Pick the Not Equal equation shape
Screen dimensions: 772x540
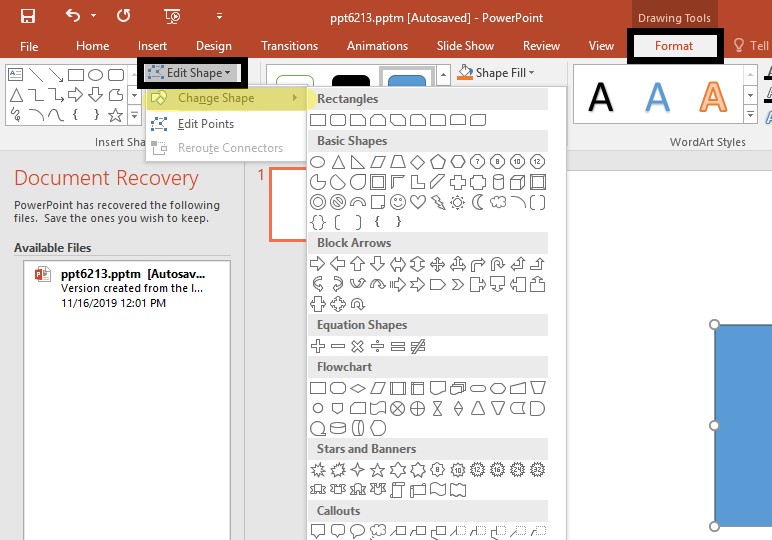pos(418,346)
